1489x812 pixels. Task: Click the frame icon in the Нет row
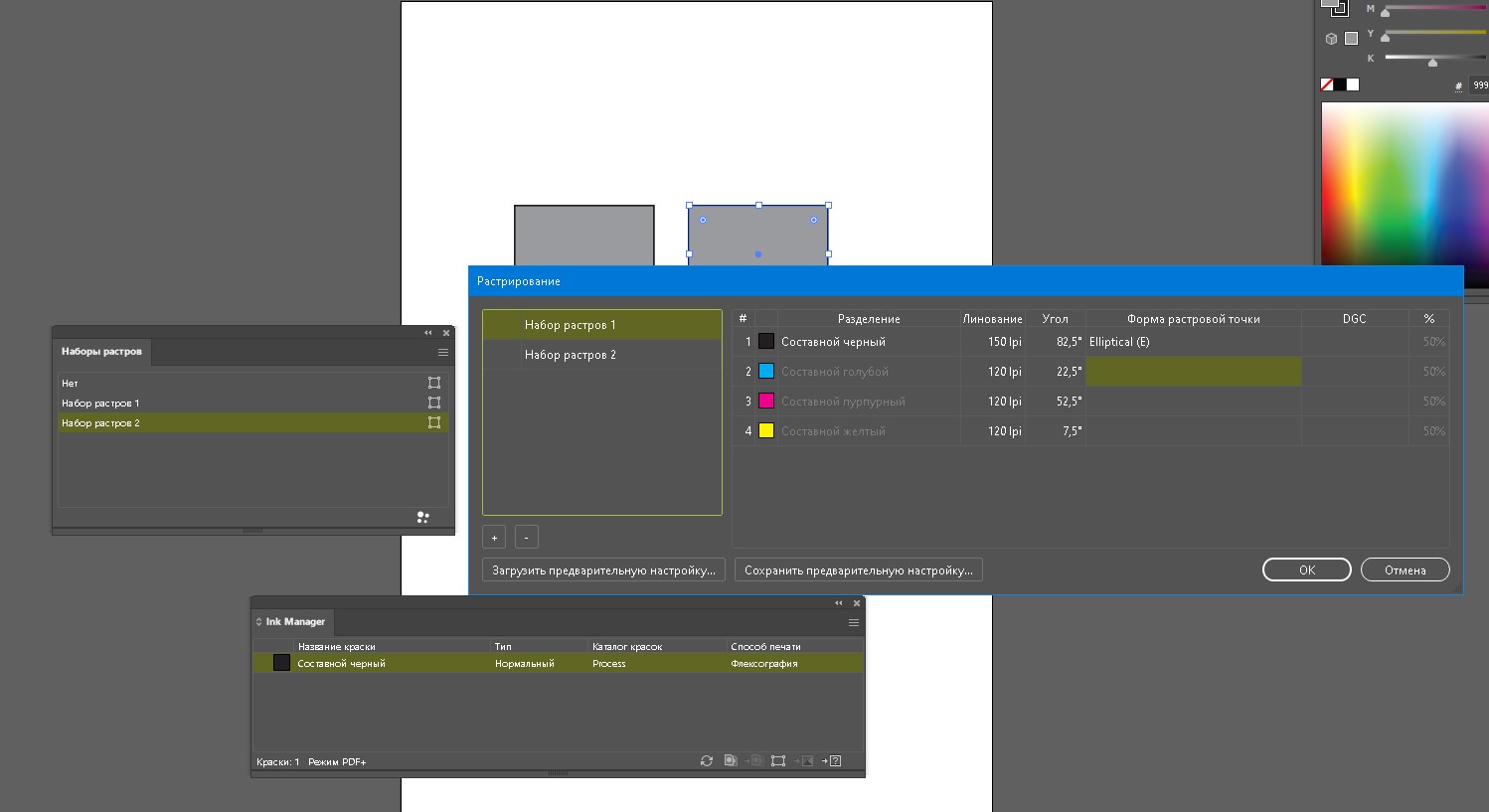point(434,383)
